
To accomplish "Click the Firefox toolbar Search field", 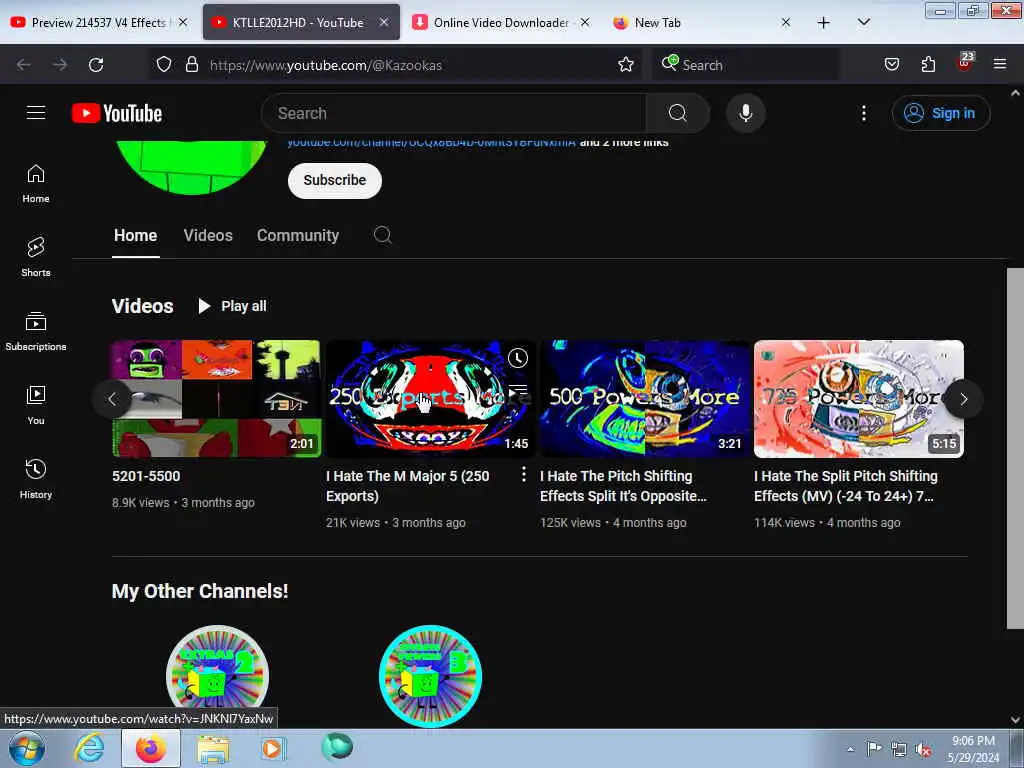I will [x=744, y=65].
